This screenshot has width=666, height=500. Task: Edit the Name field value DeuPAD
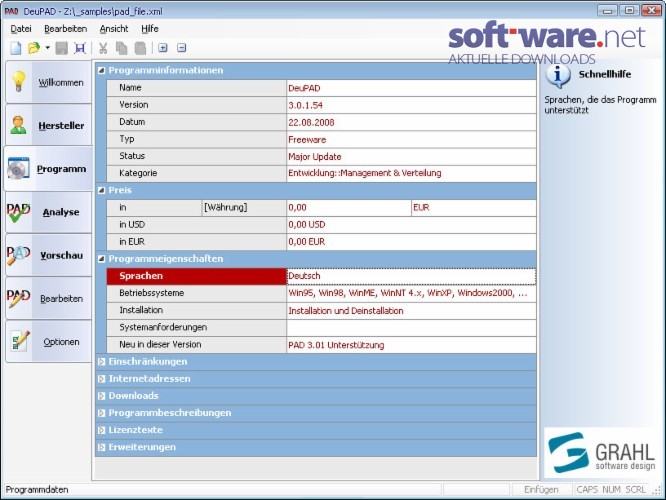[x=411, y=88]
